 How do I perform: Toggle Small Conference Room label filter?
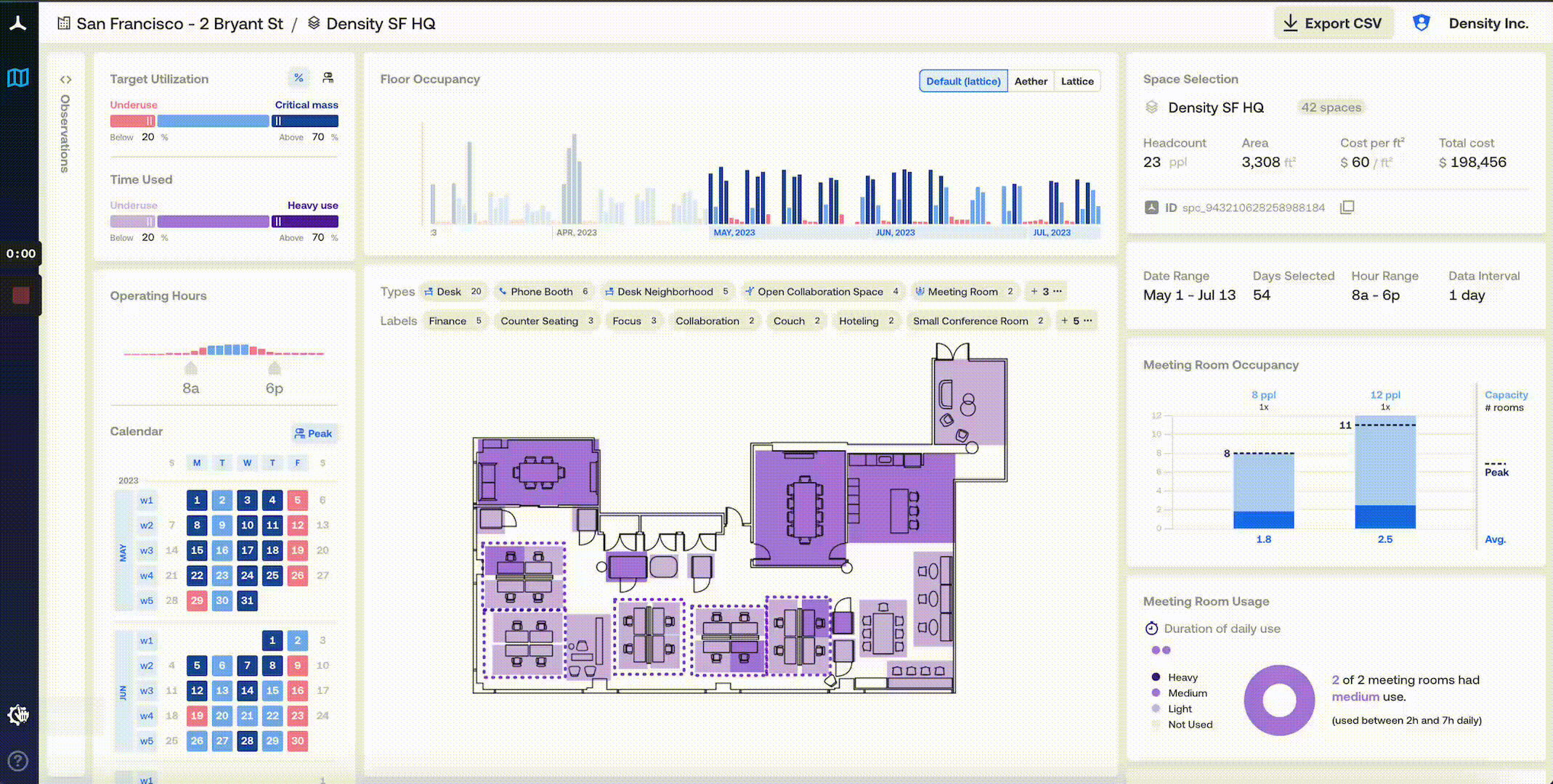[x=978, y=321]
